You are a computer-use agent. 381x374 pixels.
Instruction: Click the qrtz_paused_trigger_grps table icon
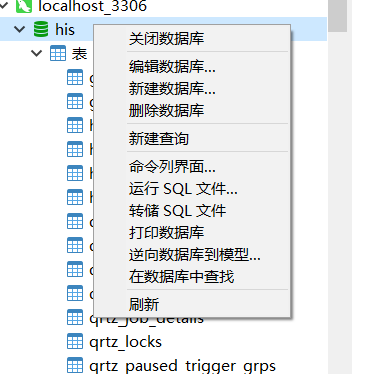click(75, 365)
